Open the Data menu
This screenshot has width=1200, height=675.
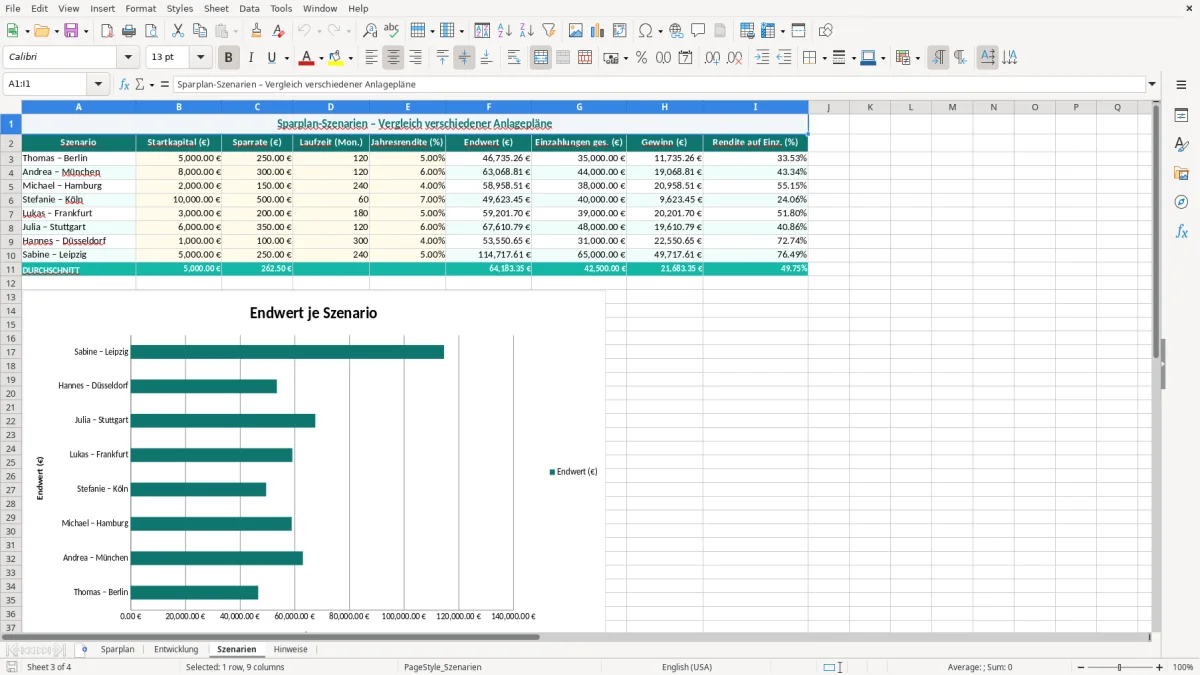pyautogui.click(x=250, y=8)
